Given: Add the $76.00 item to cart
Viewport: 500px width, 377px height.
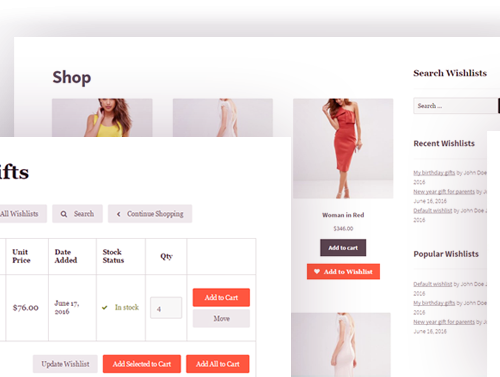Looking at the screenshot, I should (221, 297).
